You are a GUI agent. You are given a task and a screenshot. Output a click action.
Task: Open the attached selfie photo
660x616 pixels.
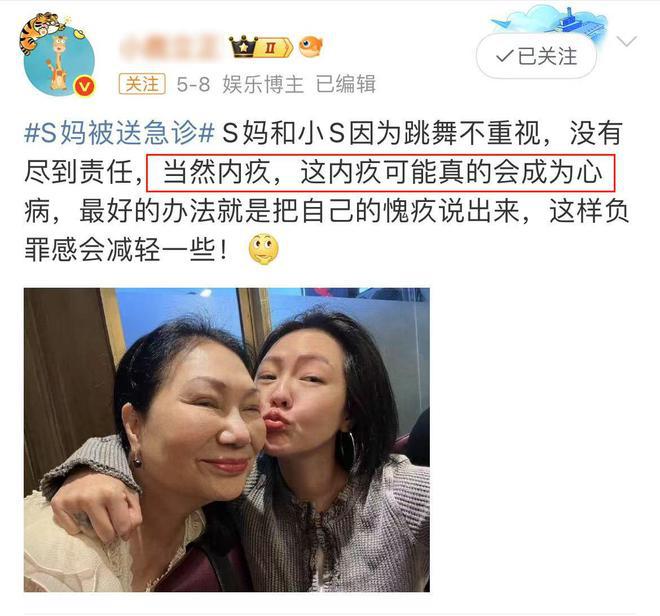tap(227, 440)
